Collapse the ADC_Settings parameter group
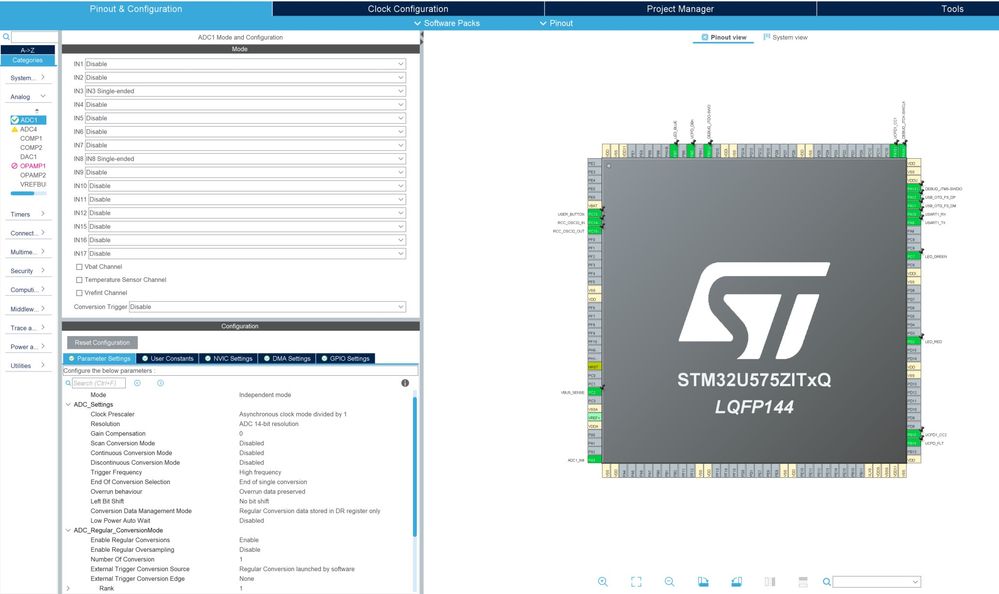 (x=68, y=405)
